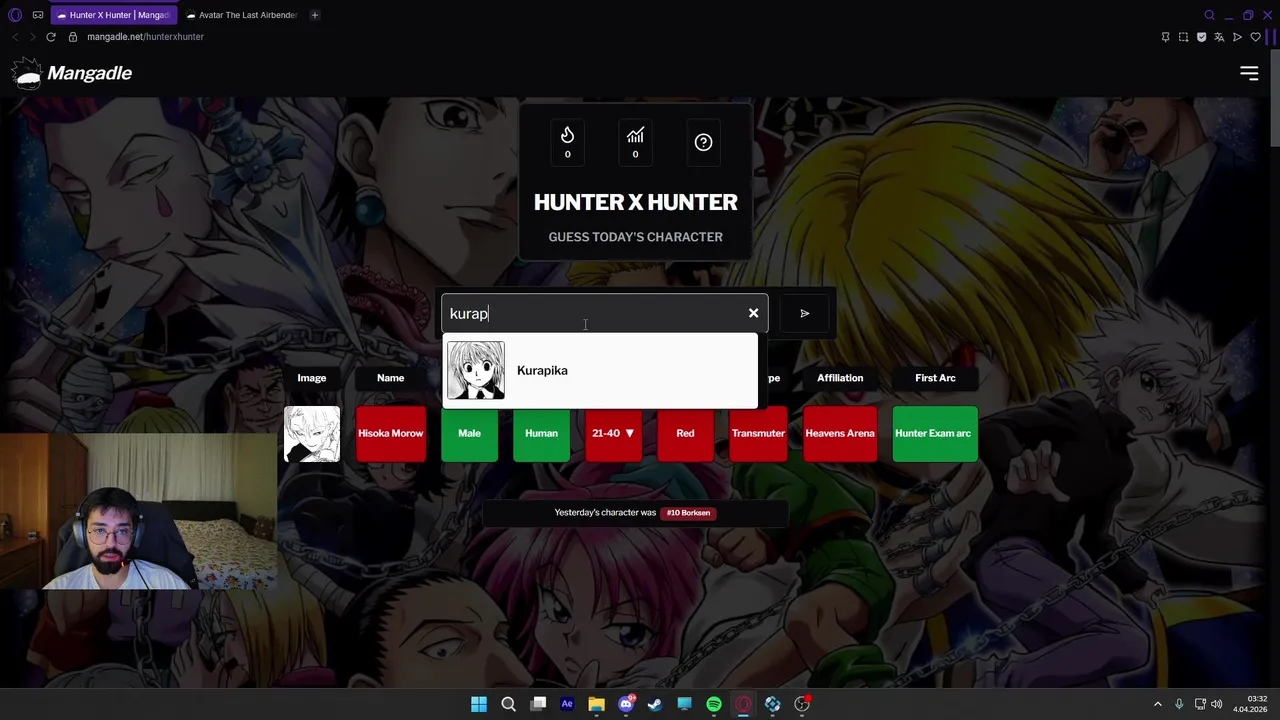Select the Hunter X Hunter Mangadle tab

113,15
